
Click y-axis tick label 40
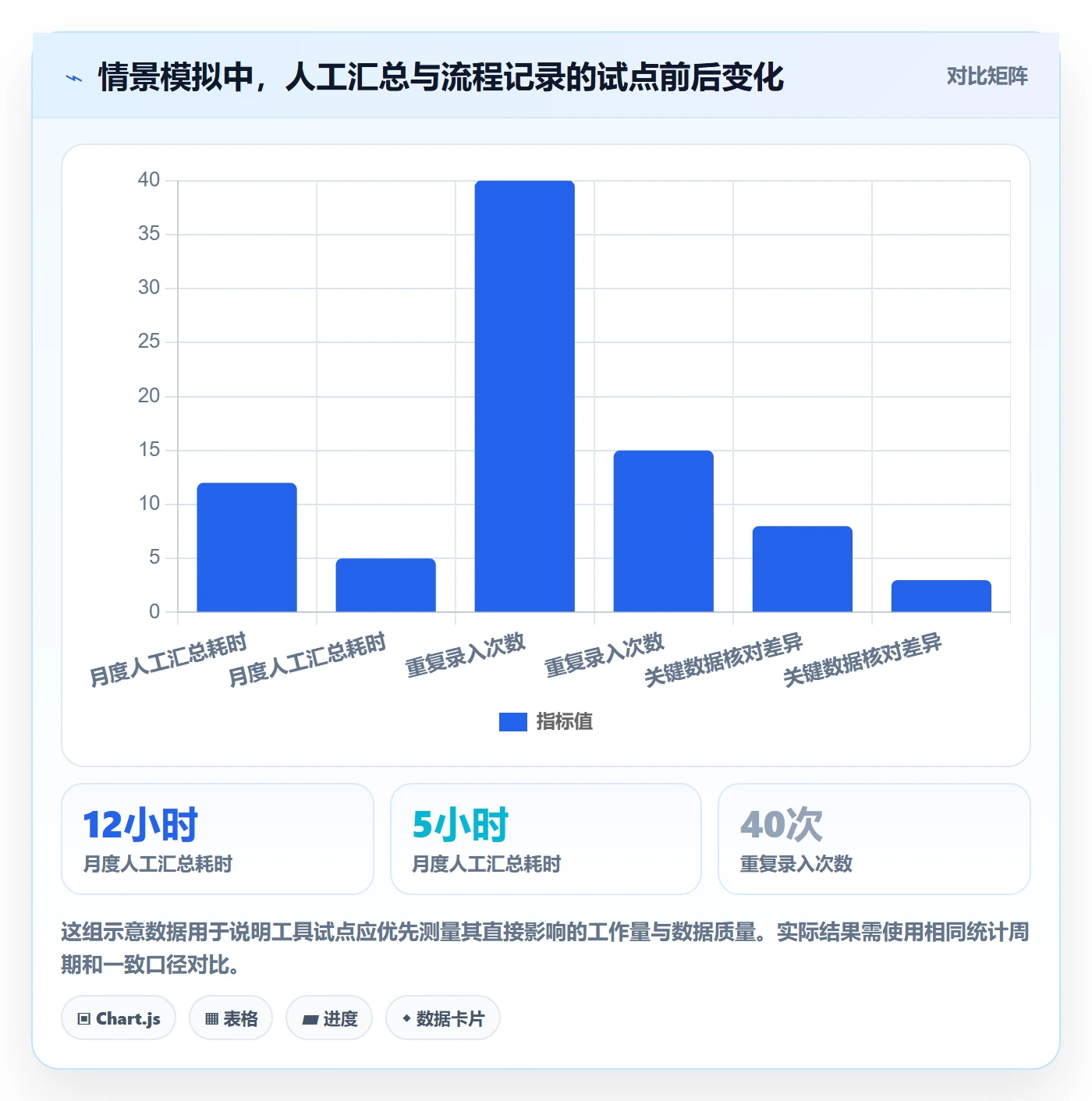149,180
